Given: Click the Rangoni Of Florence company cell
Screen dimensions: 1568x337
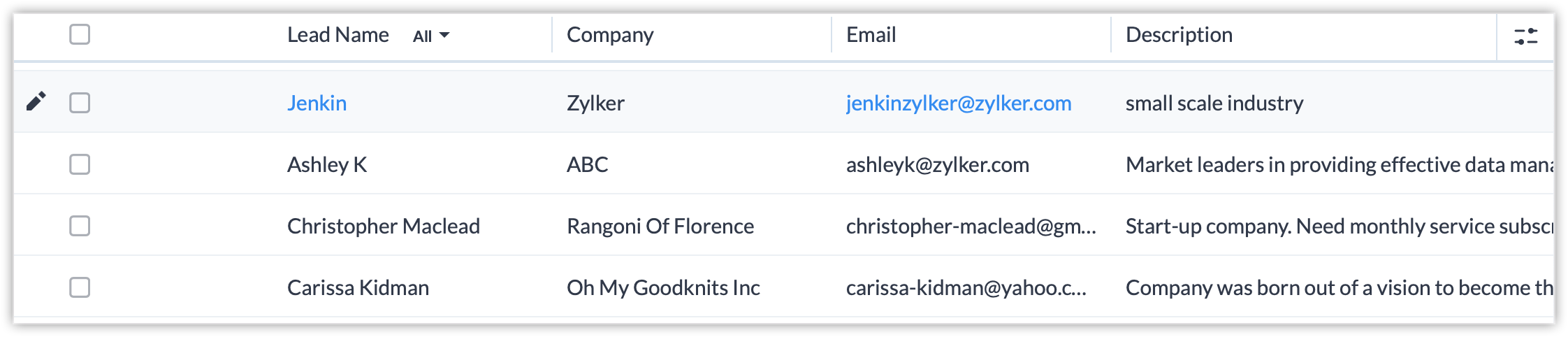Looking at the screenshot, I should click(660, 226).
